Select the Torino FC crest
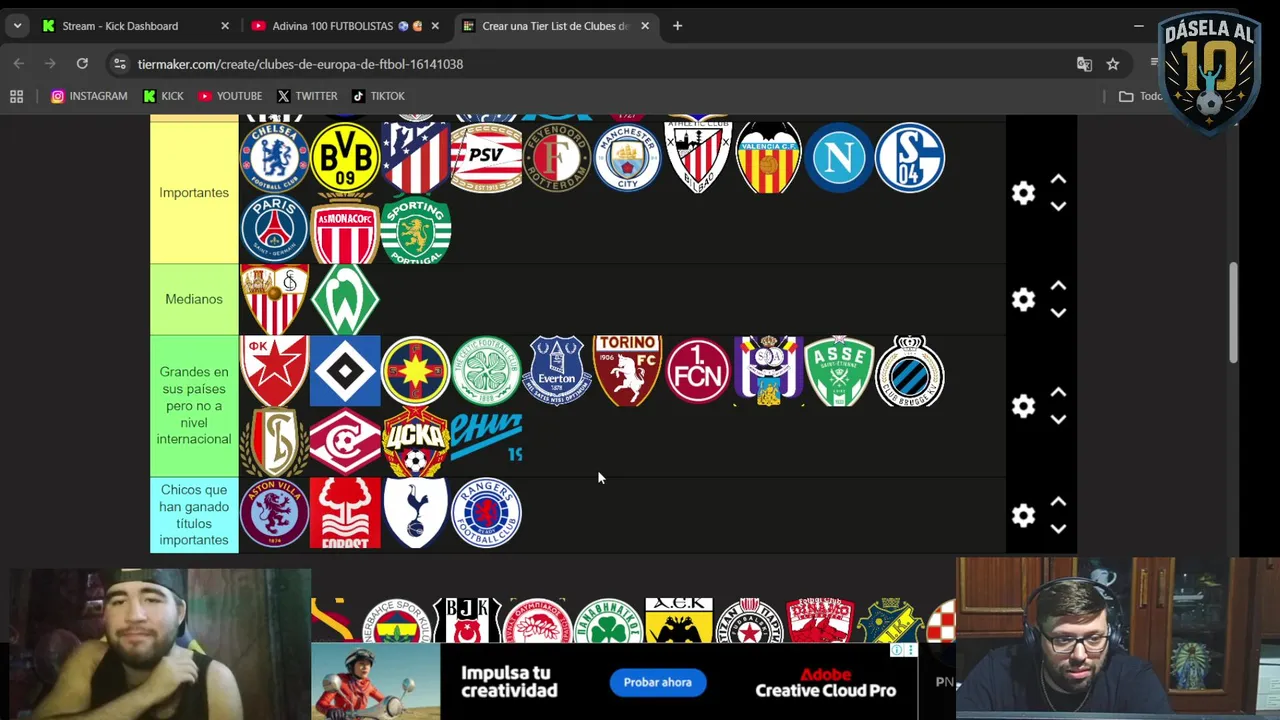 (x=627, y=371)
